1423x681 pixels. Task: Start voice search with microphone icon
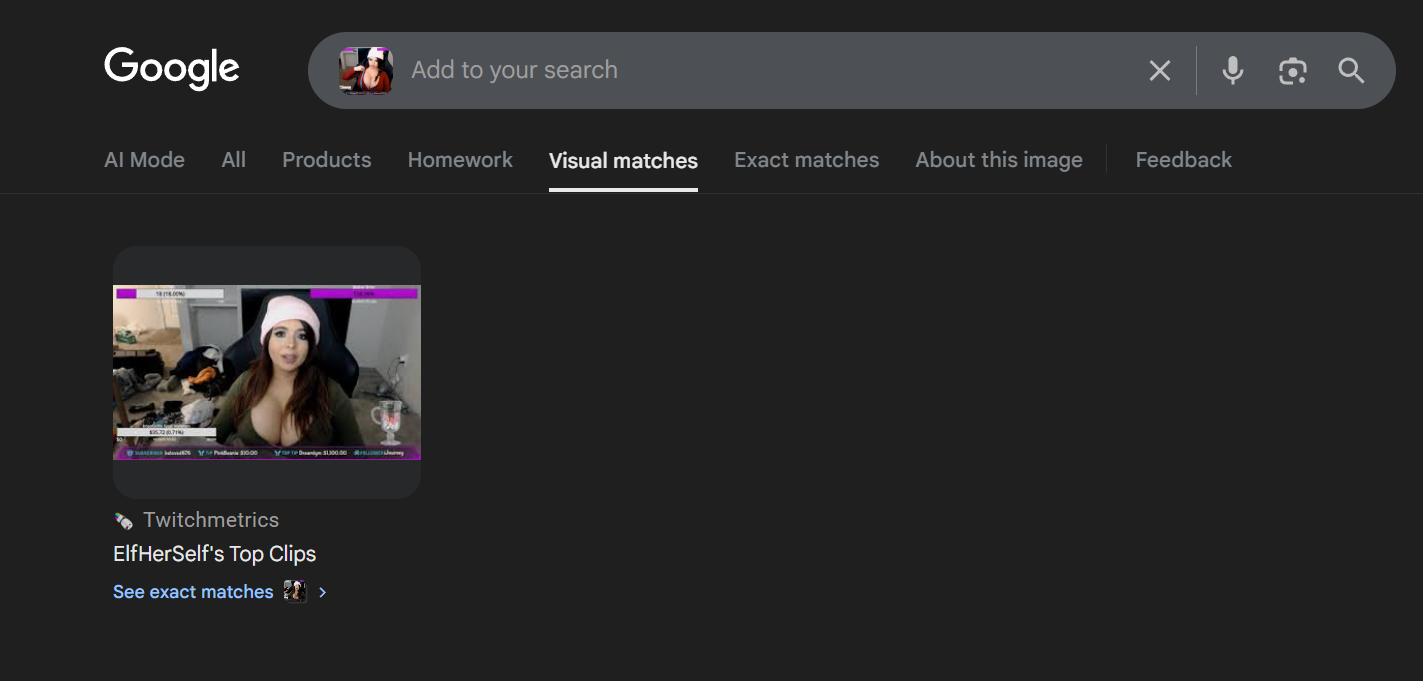click(1233, 70)
